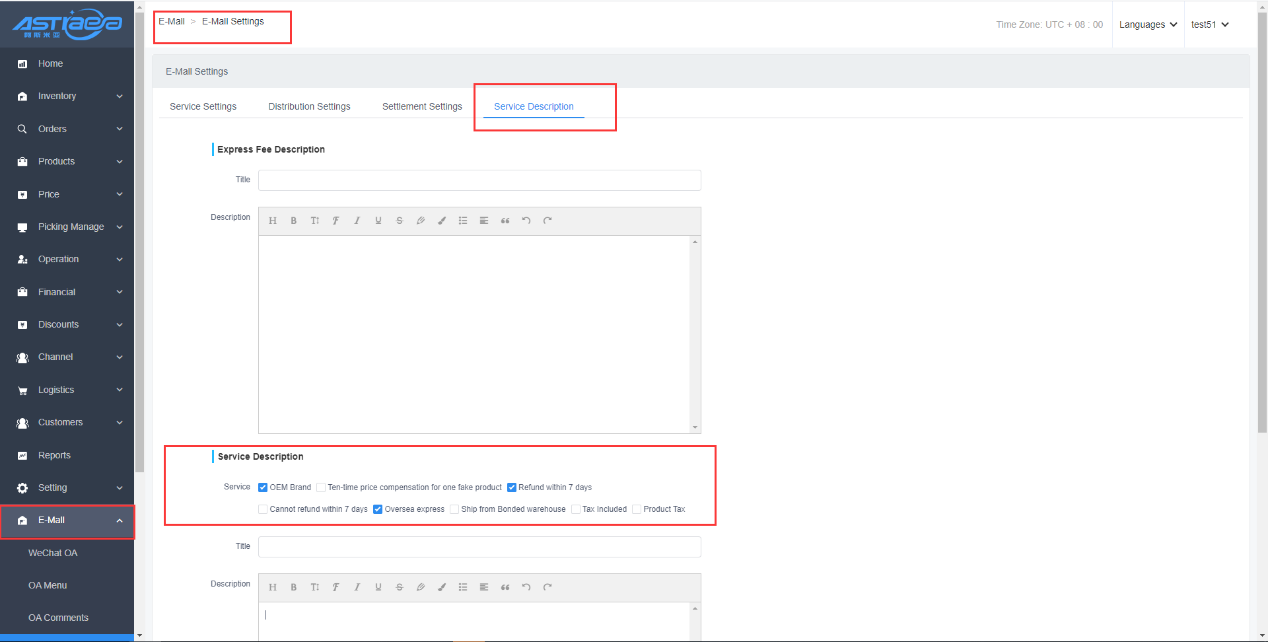1268x642 pixels.
Task: Click strikethrough icon in lower description editor toolbar
Action: click(399, 587)
